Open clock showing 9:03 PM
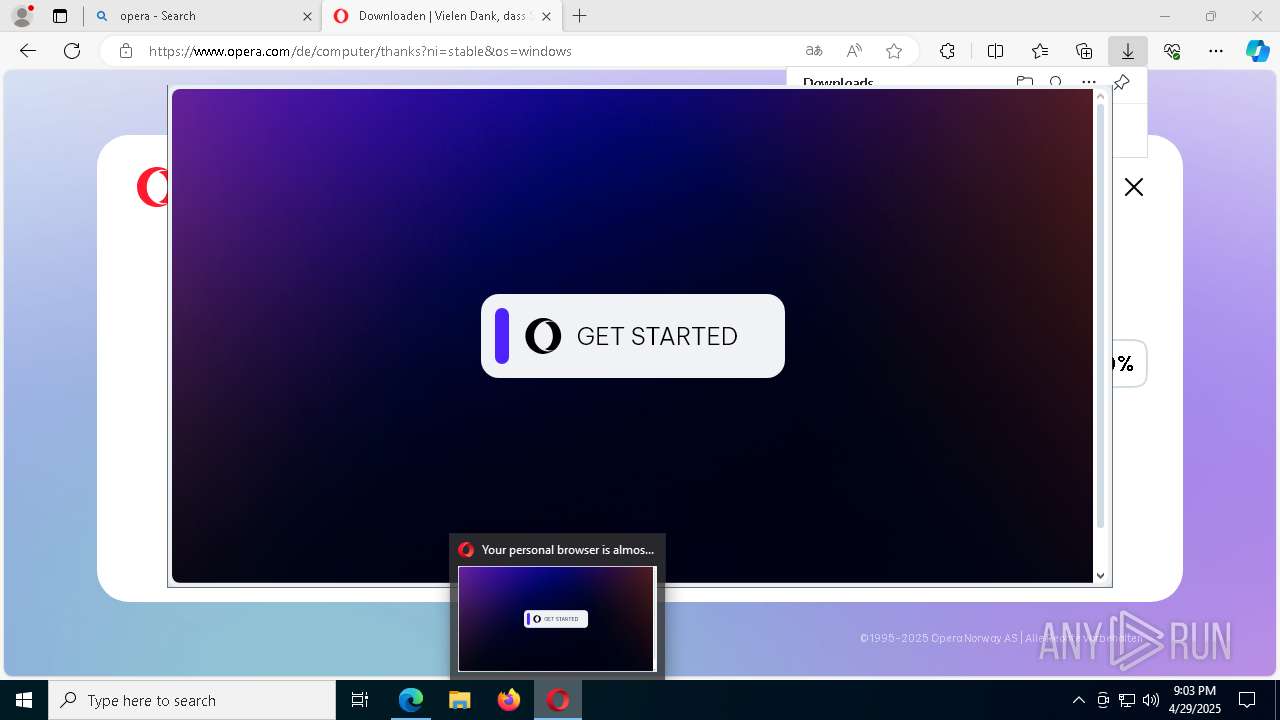 pyautogui.click(x=1195, y=700)
